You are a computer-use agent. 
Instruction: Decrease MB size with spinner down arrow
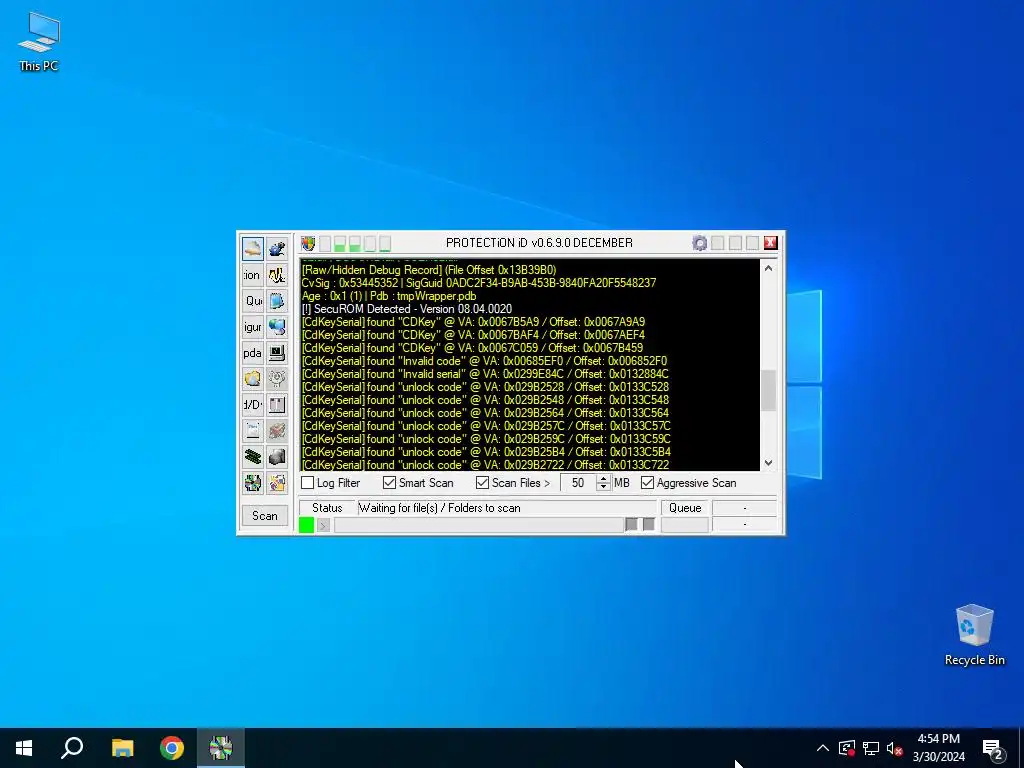coord(603,487)
